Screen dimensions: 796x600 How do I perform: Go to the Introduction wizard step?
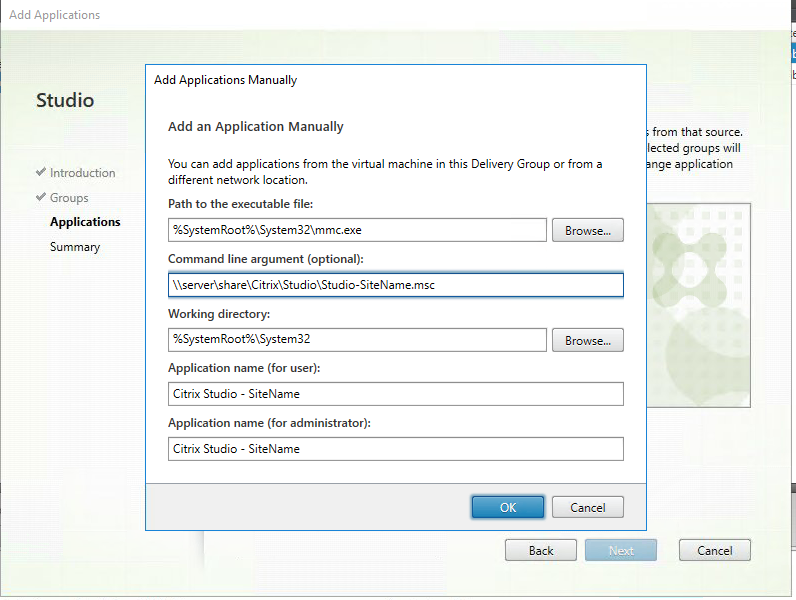click(x=82, y=173)
